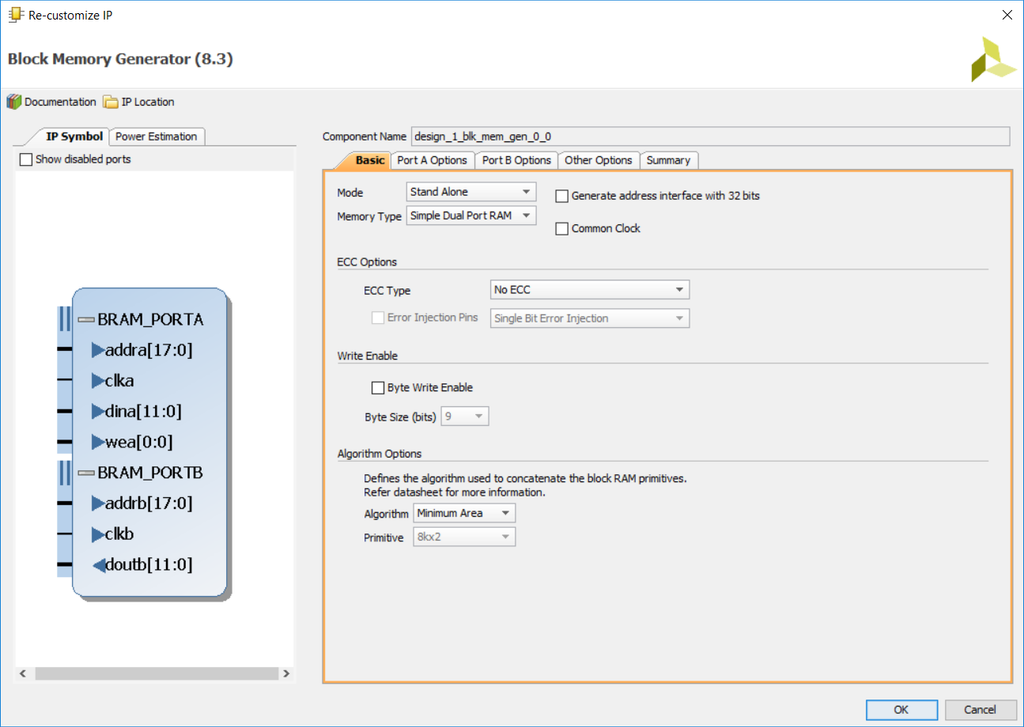Viewport: 1024px width, 727px height.
Task: Click the horizontal scrollbar right arrow
Action: (x=286, y=673)
